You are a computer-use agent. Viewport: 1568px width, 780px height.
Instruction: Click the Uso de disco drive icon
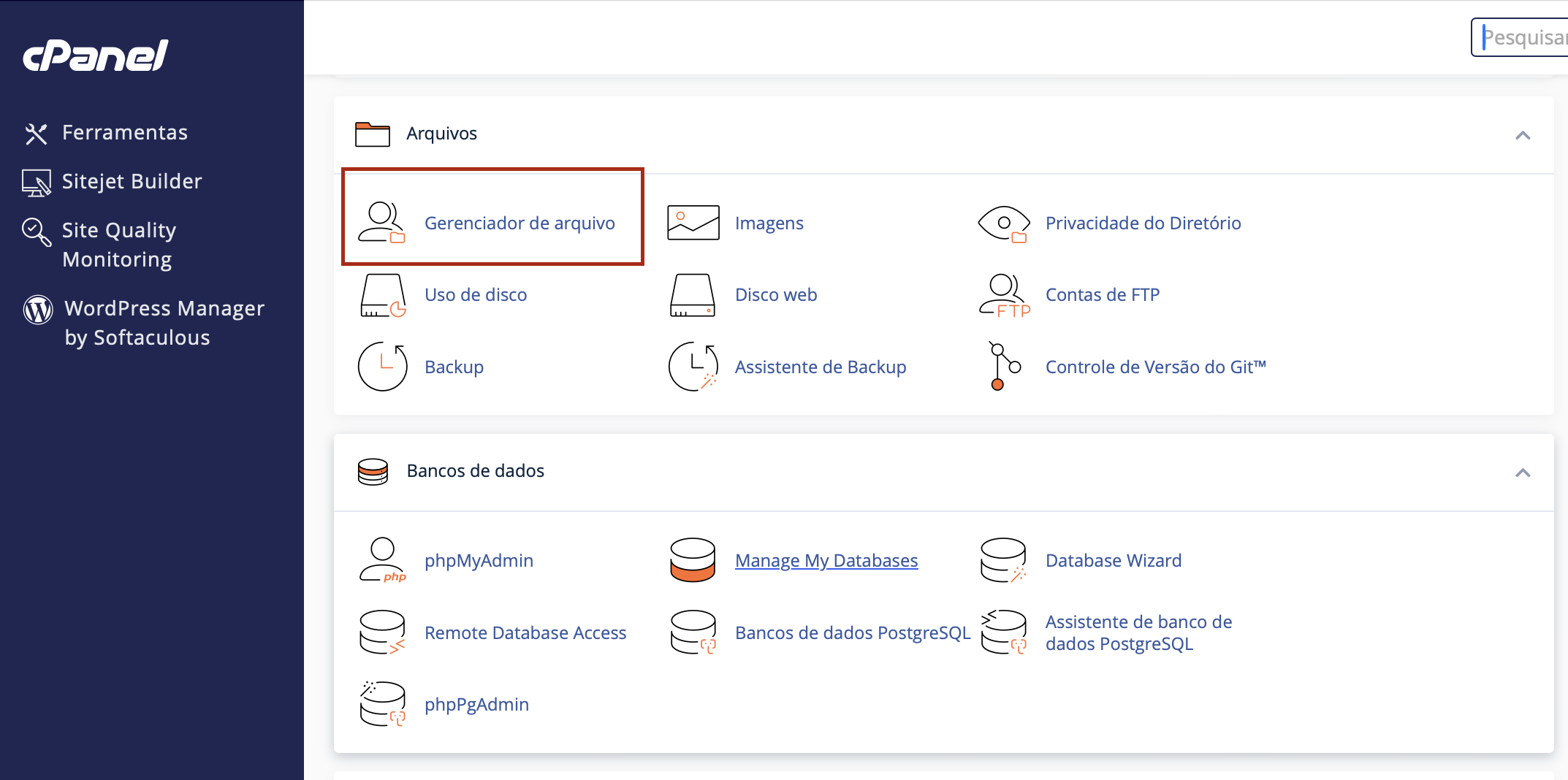click(x=383, y=295)
